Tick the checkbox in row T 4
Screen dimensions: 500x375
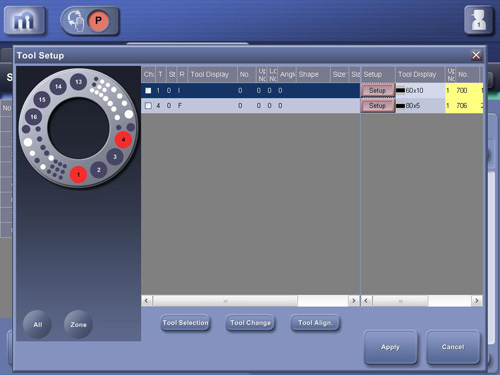[x=148, y=106]
